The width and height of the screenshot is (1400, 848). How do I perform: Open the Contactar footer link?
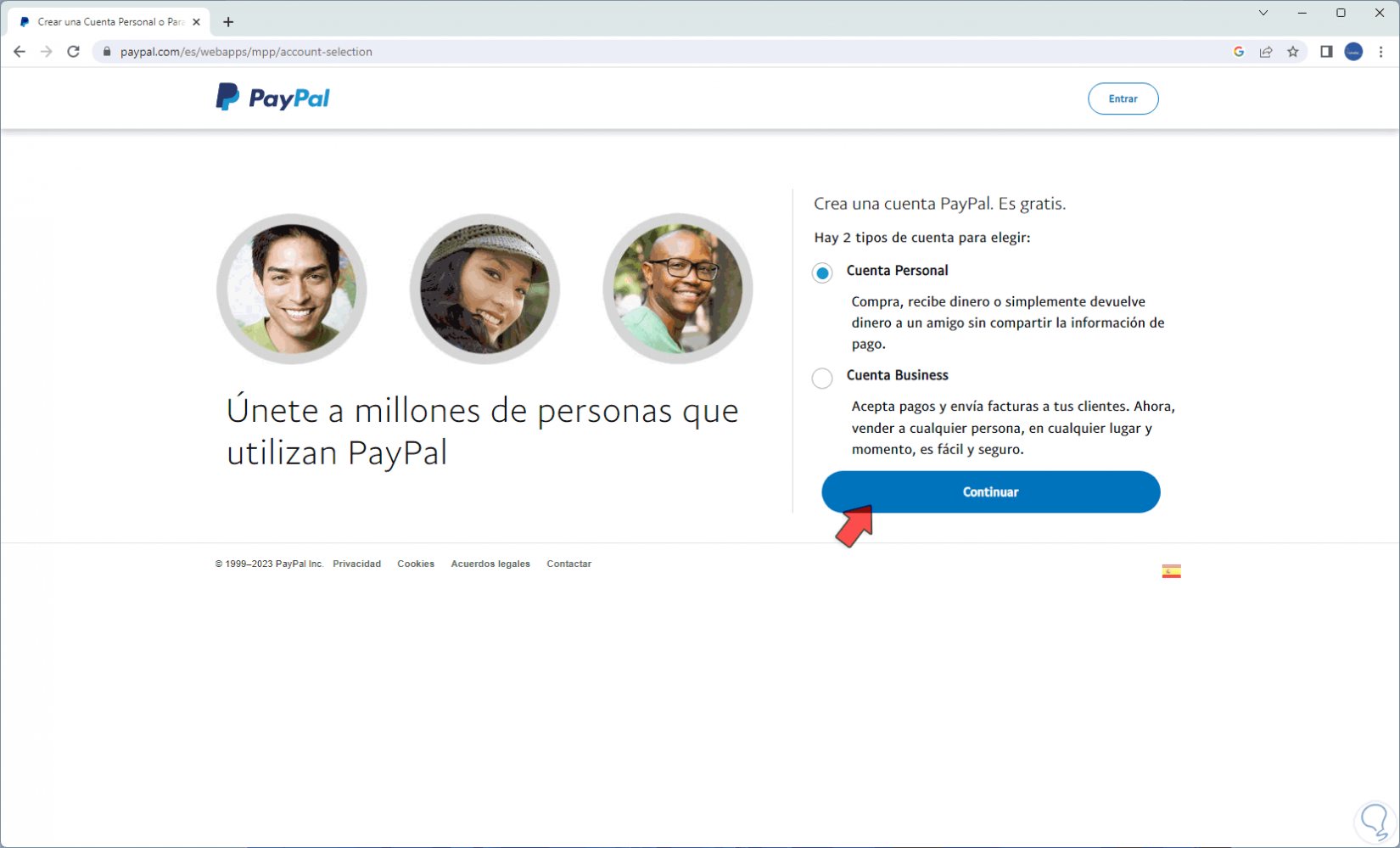568,564
